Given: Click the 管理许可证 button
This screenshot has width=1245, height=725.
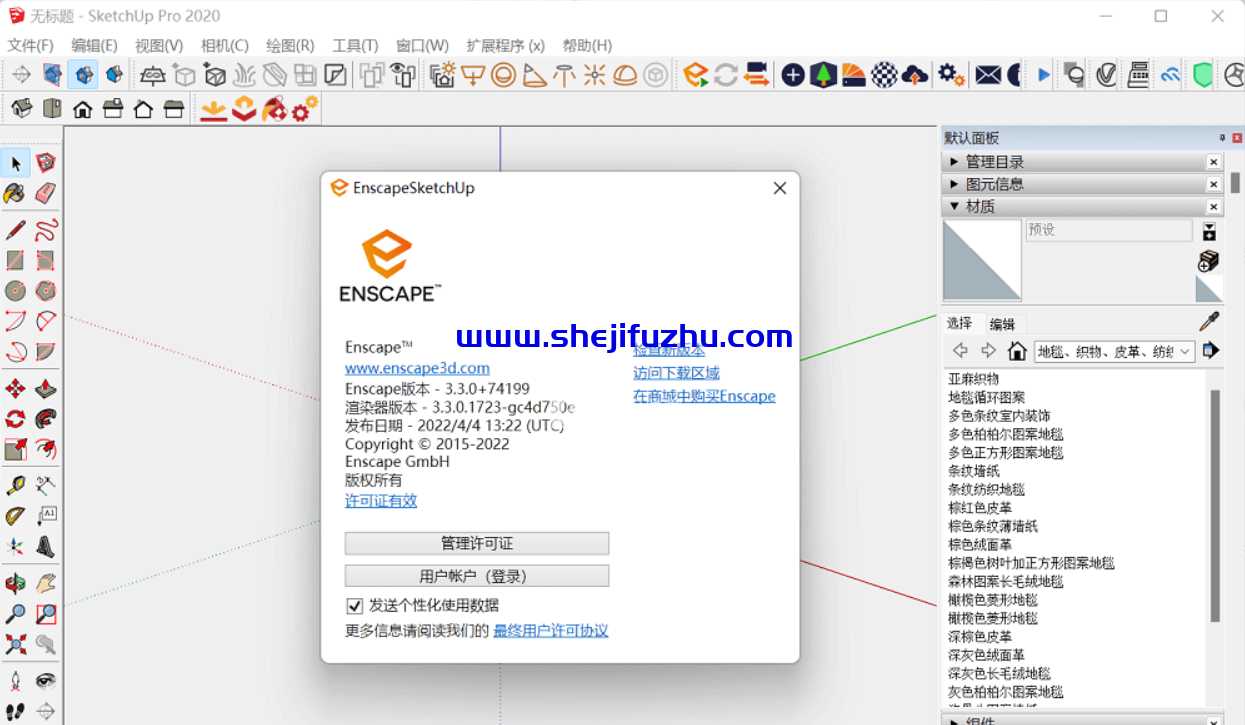Looking at the screenshot, I should click(477, 543).
